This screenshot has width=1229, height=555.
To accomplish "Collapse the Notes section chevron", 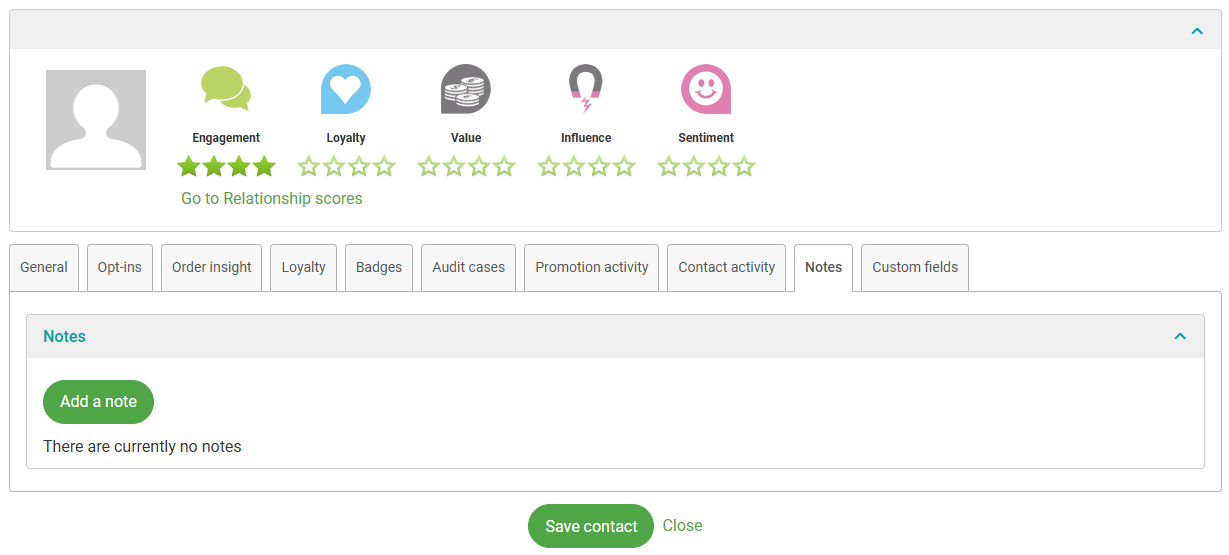I will click(x=1180, y=337).
